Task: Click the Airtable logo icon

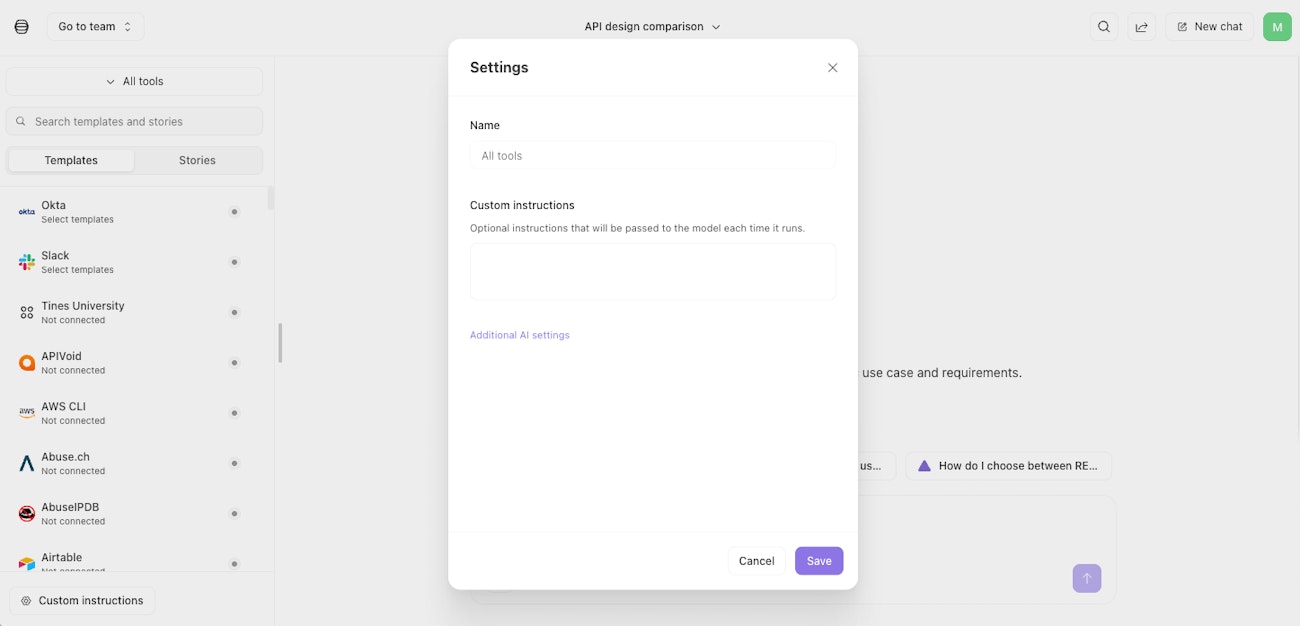Action: 27,564
